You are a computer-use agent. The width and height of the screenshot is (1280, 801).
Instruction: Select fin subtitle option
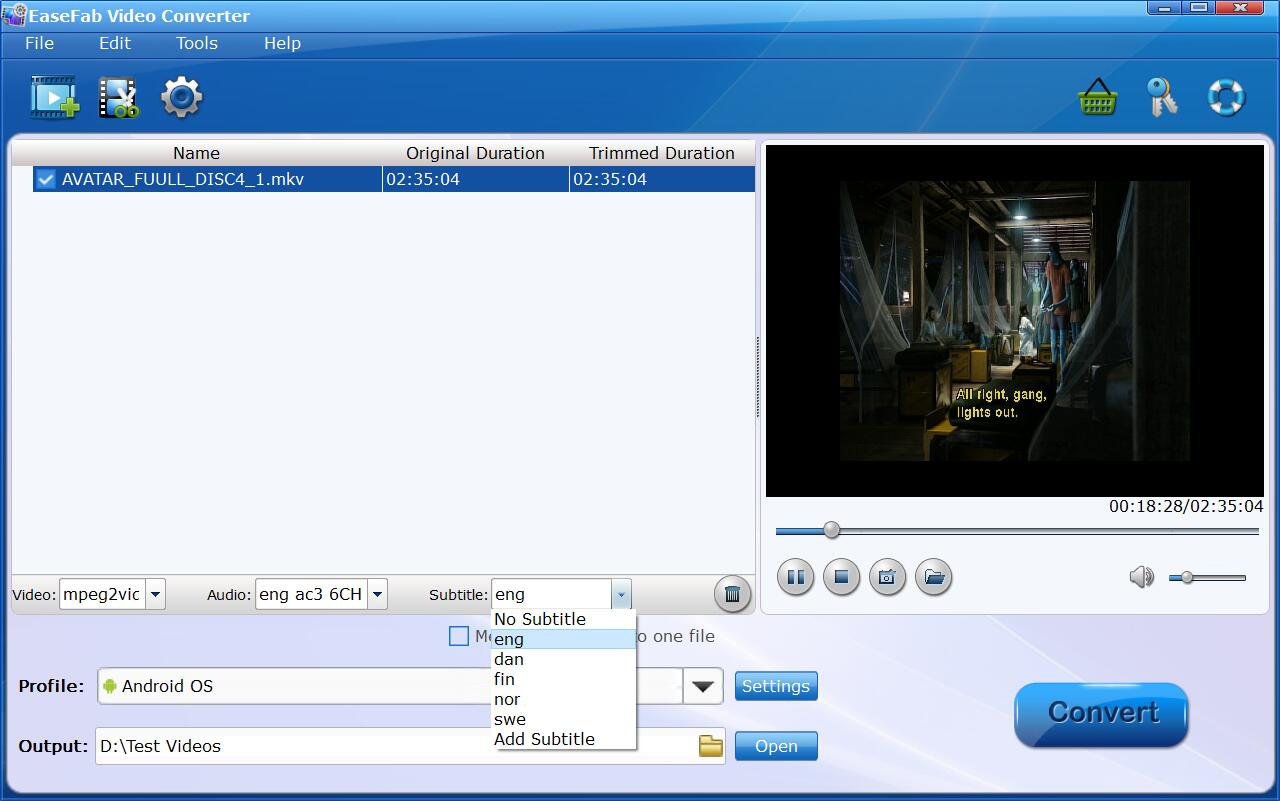[x=564, y=679]
